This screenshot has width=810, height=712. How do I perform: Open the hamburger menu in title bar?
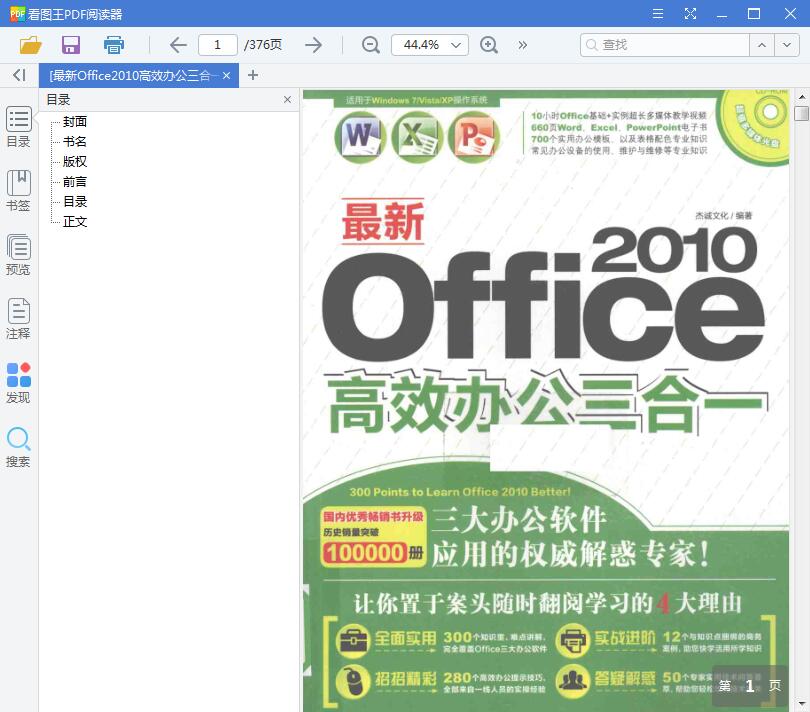tap(658, 13)
